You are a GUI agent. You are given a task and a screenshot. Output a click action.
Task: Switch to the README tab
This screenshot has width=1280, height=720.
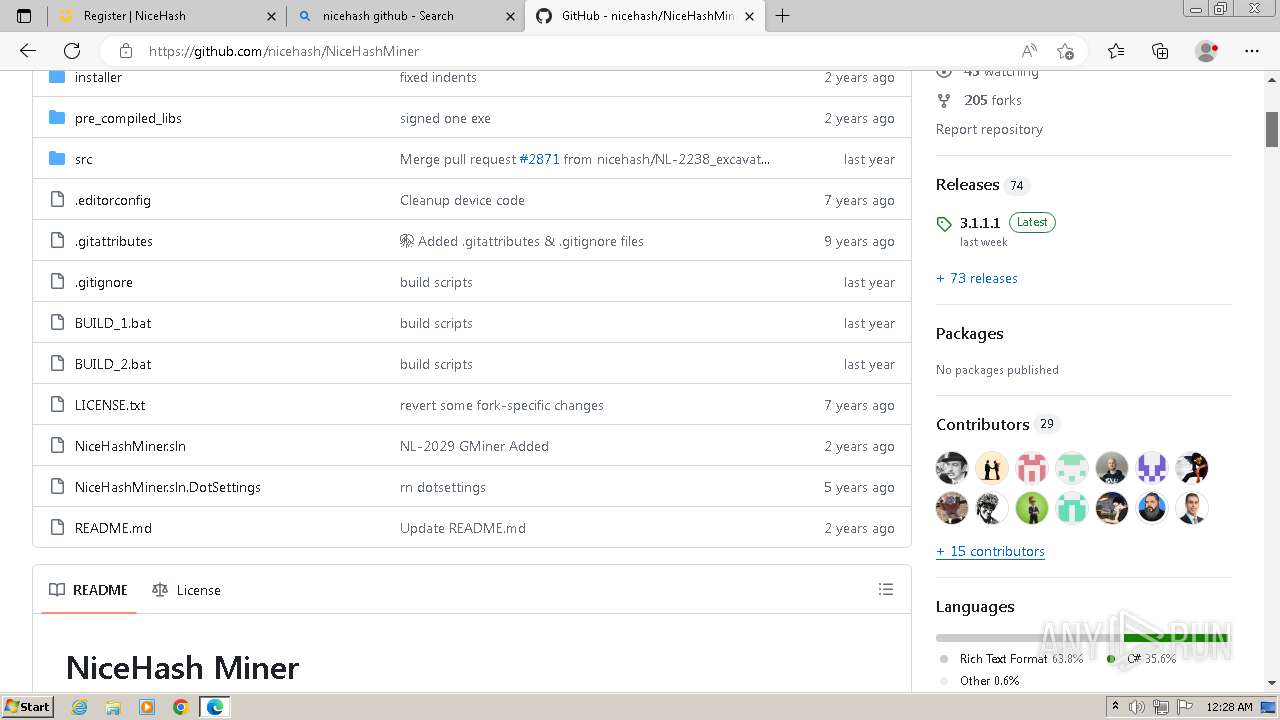[89, 590]
